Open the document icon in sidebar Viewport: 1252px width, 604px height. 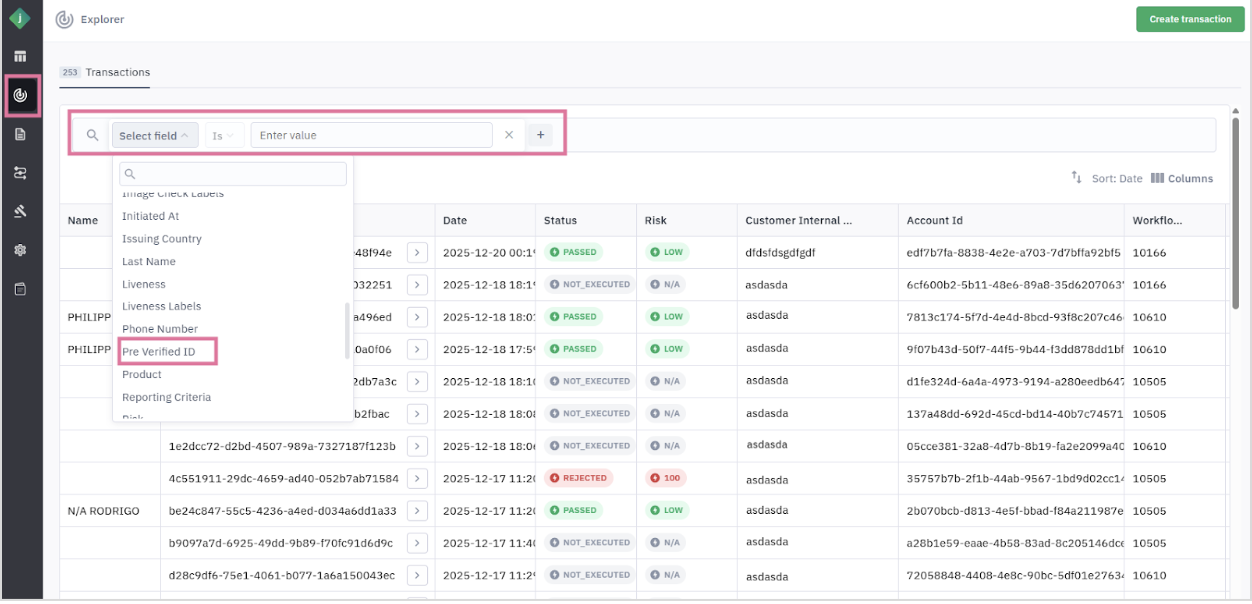20,134
